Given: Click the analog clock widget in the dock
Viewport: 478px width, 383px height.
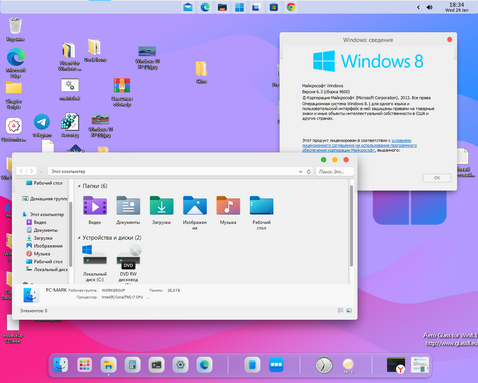Looking at the screenshot, I should (324, 365).
